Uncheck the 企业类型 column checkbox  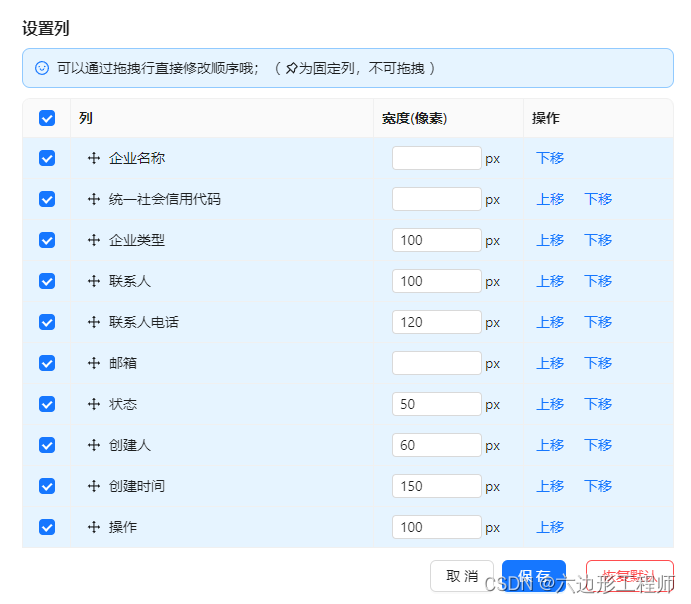47,240
